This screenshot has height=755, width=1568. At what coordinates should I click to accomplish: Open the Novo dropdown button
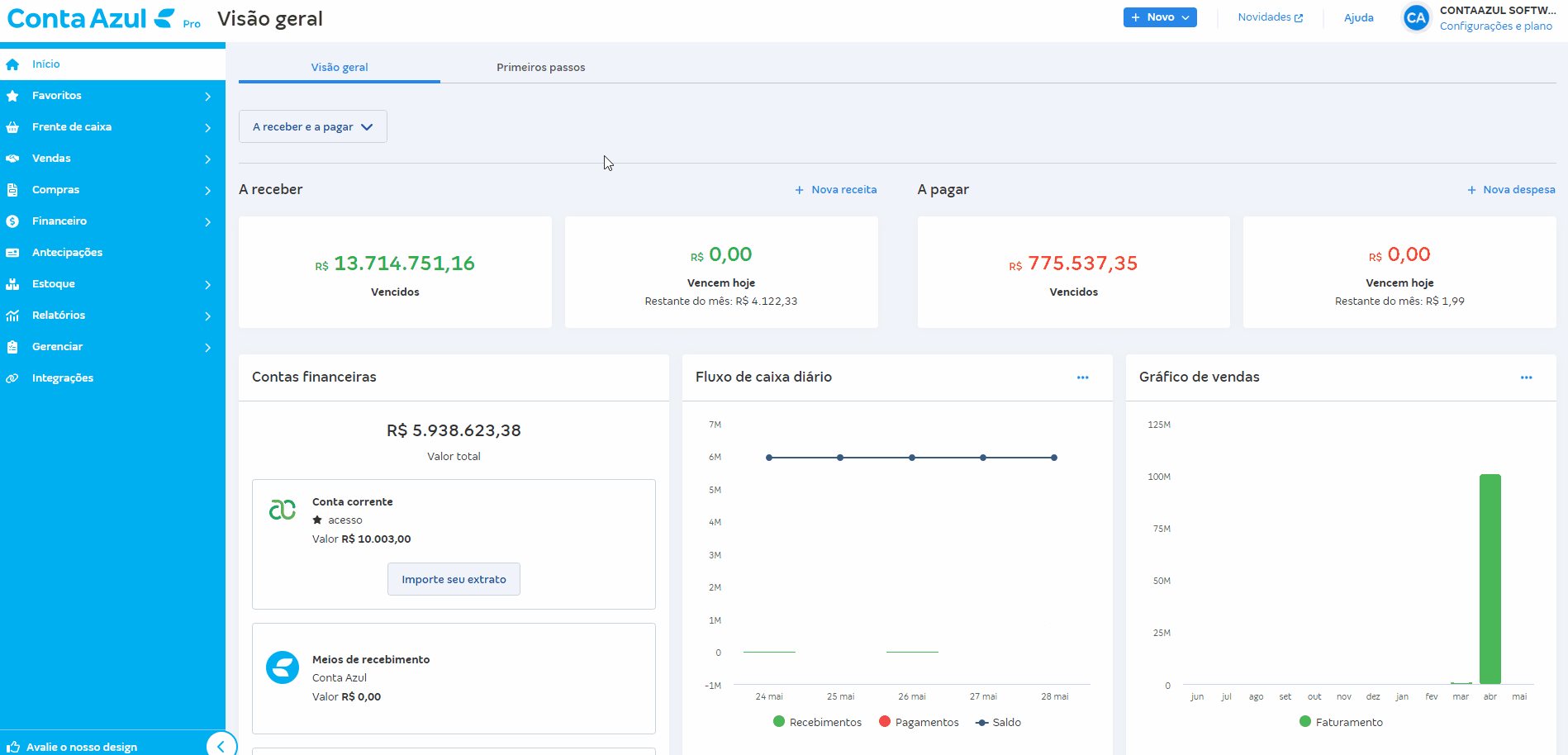tap(1159, 17)
